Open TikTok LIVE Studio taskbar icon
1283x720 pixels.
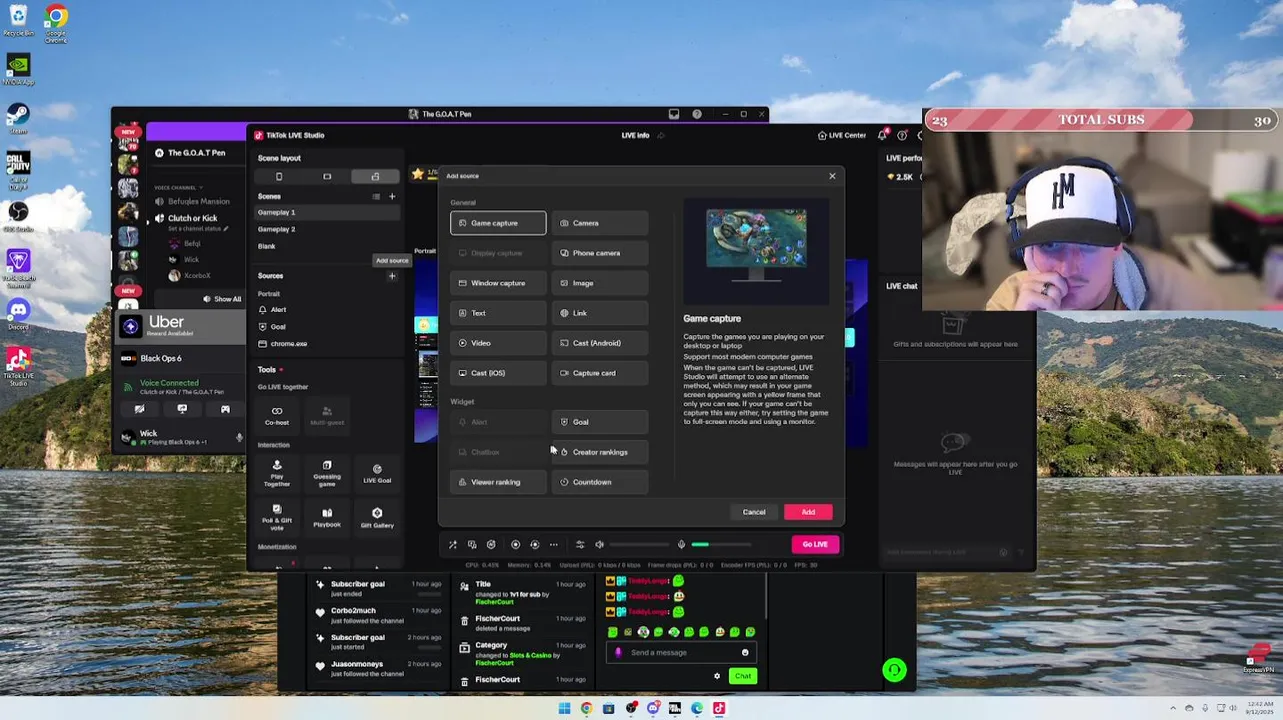pos(719,708)
